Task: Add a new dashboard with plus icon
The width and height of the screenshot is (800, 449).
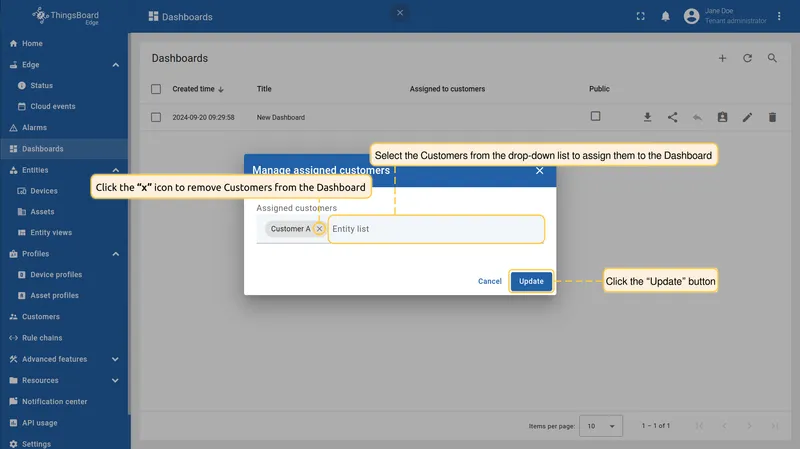Action: (722, 58)
